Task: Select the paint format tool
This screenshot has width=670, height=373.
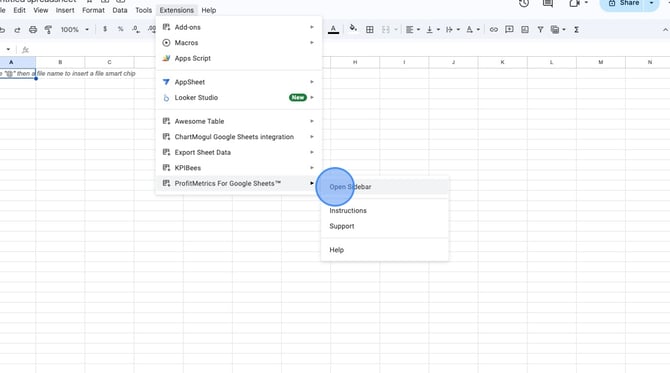Action: [48, 29]
